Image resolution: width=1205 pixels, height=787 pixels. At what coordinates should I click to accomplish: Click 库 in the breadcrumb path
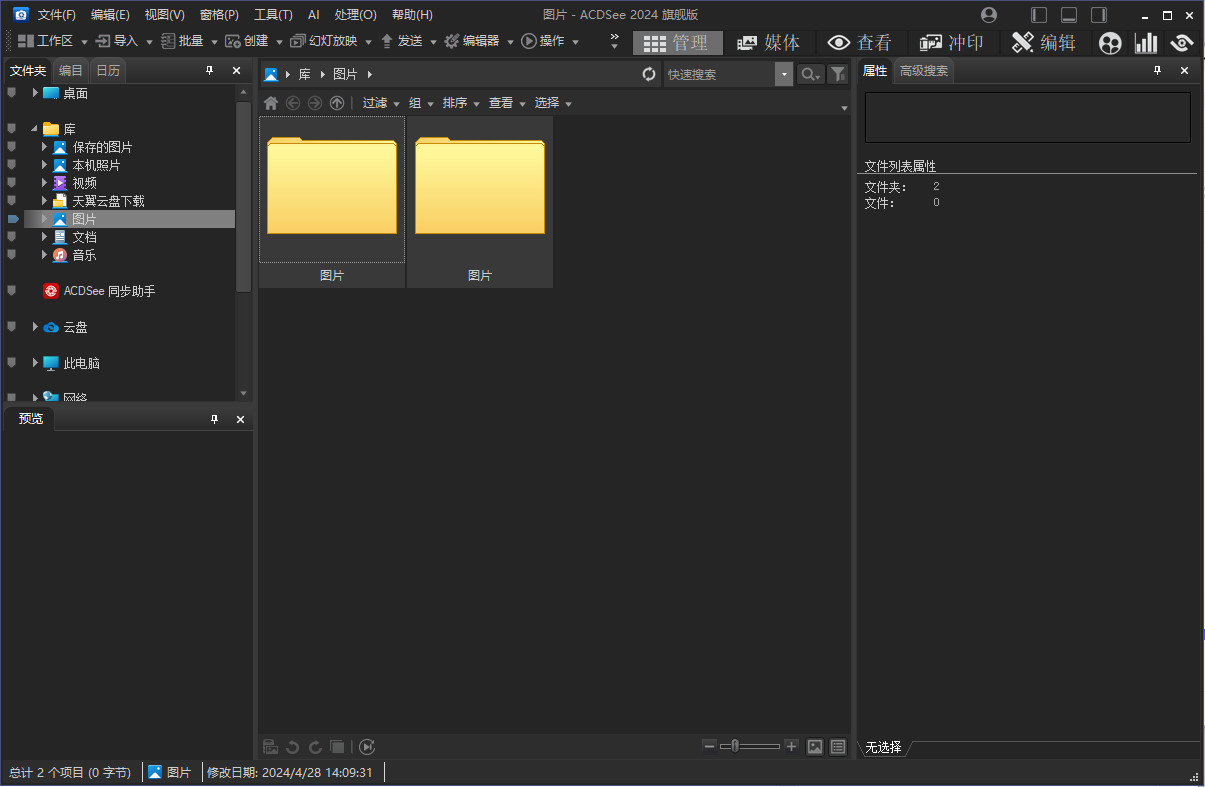(x=305, y=74)
